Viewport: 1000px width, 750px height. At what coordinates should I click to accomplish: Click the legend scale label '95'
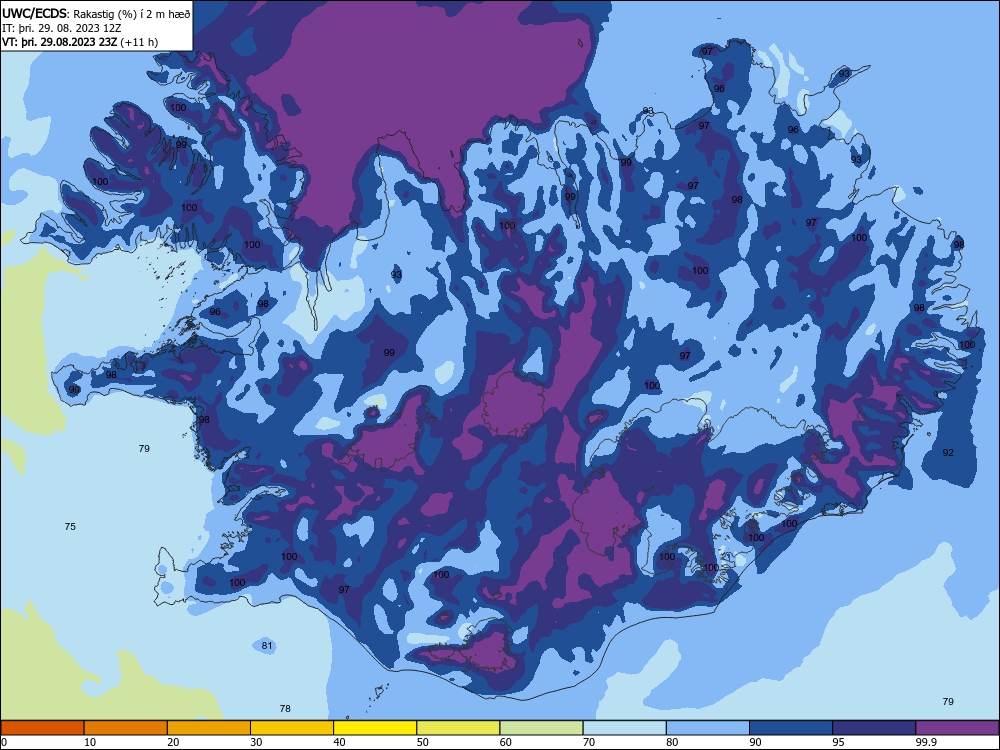tap(839, 742)
